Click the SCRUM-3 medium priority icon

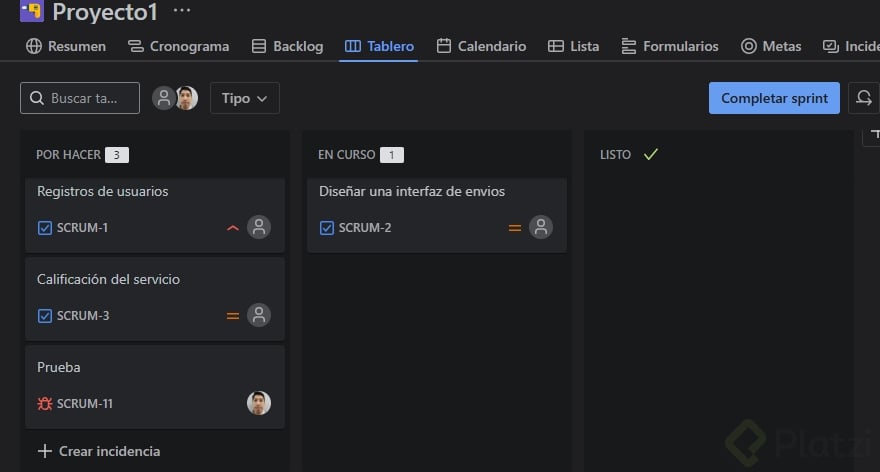(x=233, y=316)
